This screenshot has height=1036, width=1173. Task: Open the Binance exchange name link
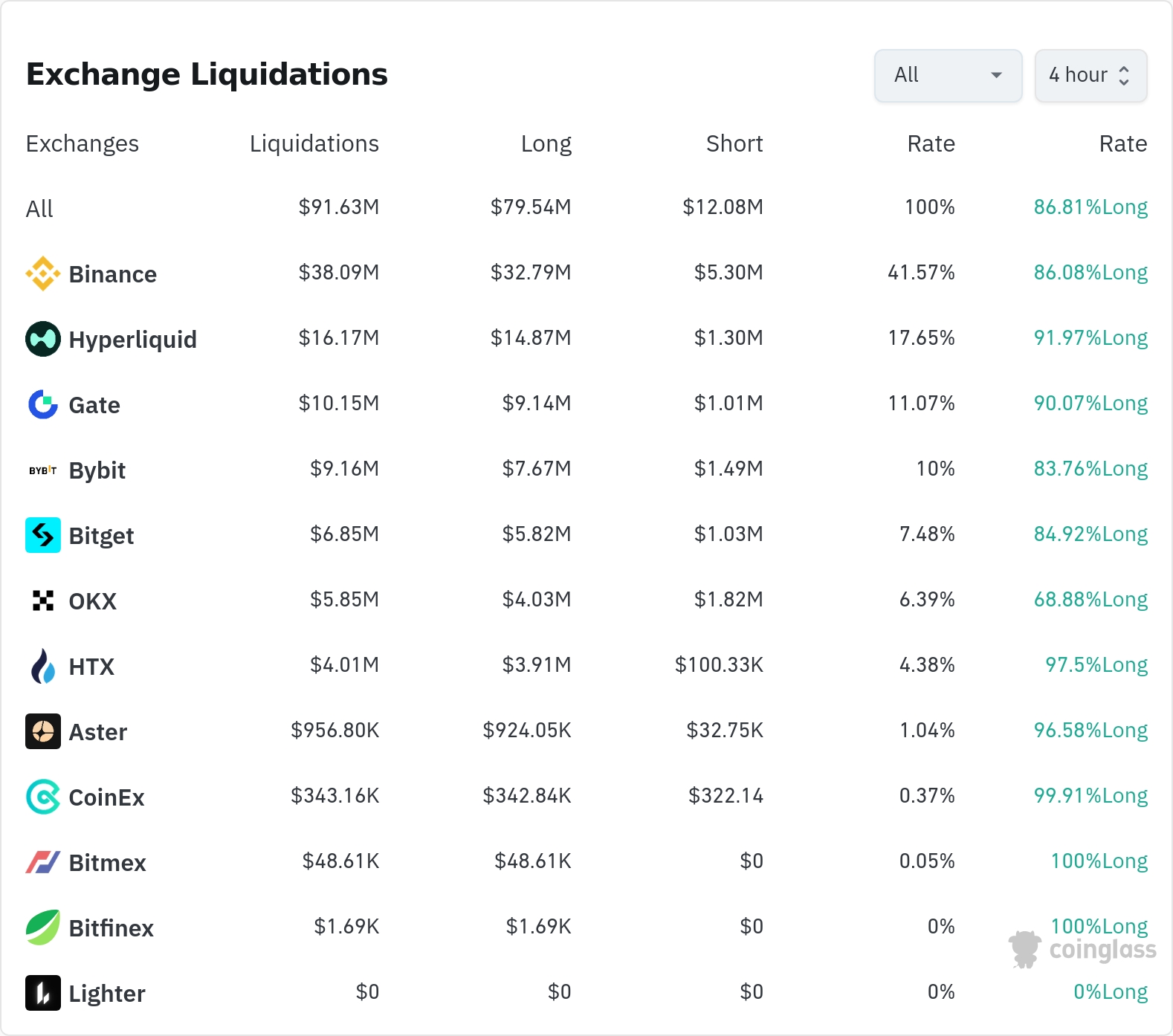112,274
